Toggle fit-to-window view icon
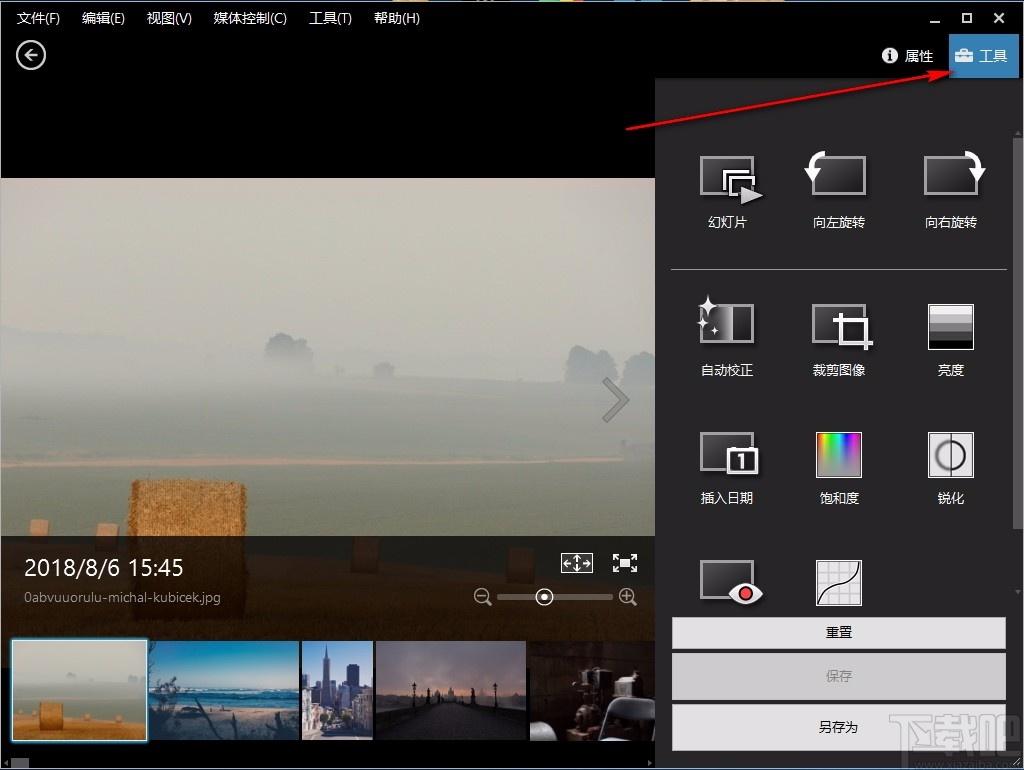The width and height of the screenshot is (1024, 770). point(577,563)
